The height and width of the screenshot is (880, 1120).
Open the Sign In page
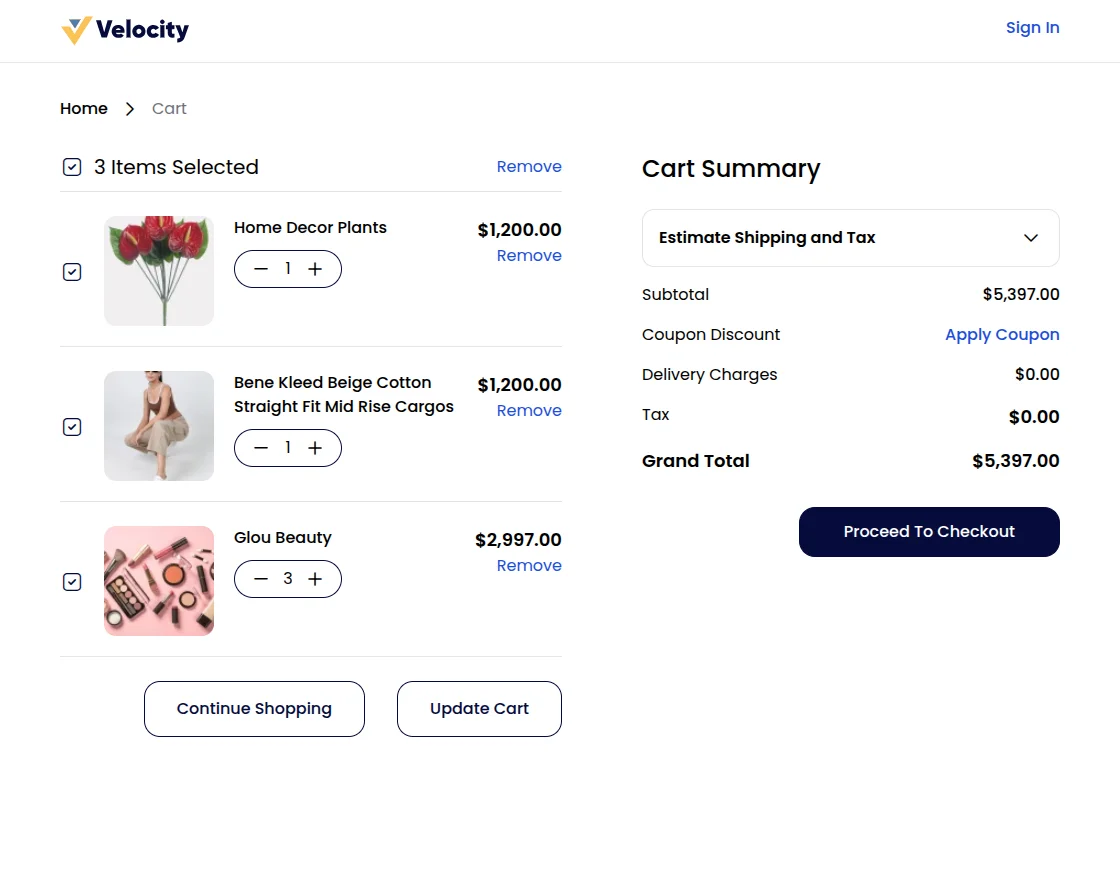point(1032,28)
